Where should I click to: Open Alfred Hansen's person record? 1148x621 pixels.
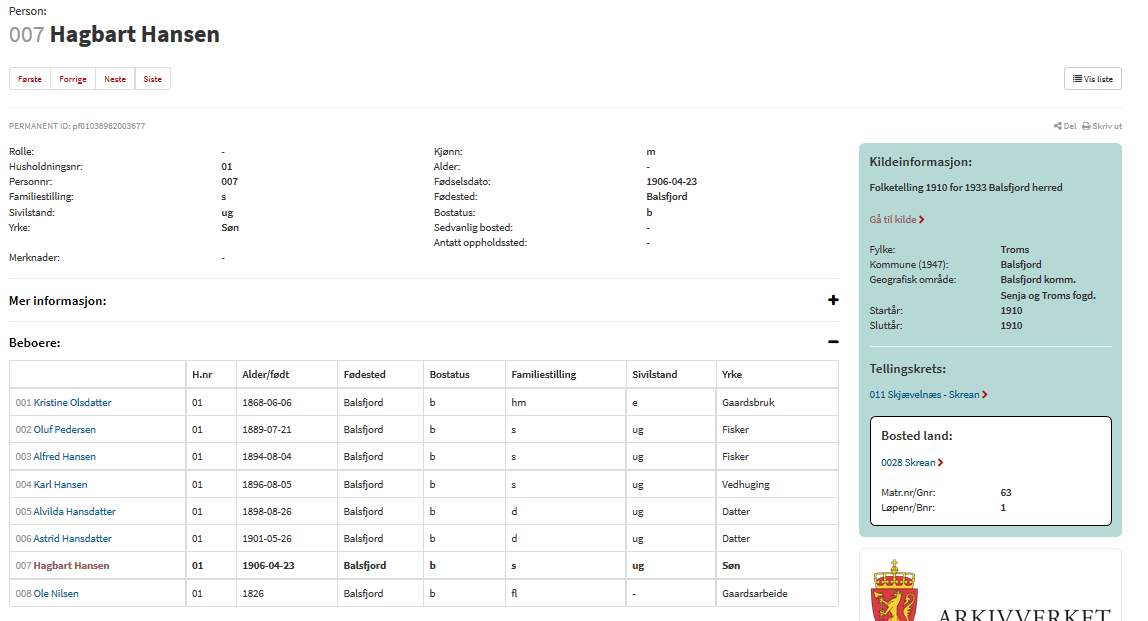64,457
